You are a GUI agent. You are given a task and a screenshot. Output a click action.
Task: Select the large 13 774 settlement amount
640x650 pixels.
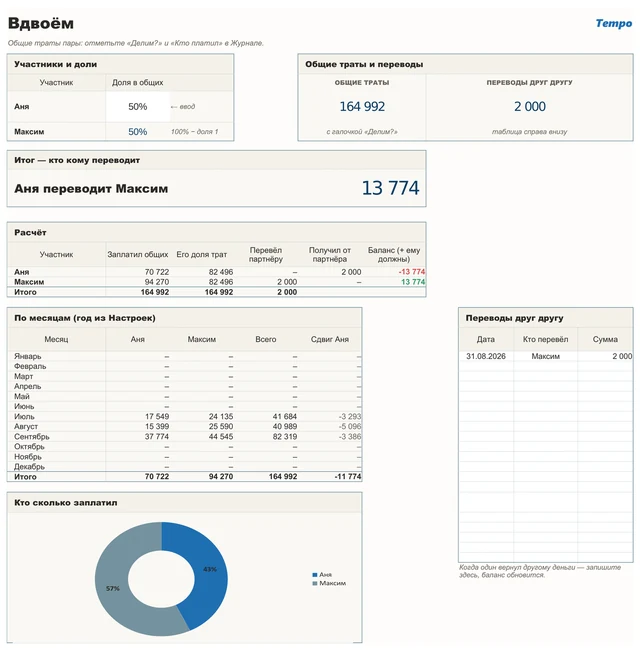[390, 188]
